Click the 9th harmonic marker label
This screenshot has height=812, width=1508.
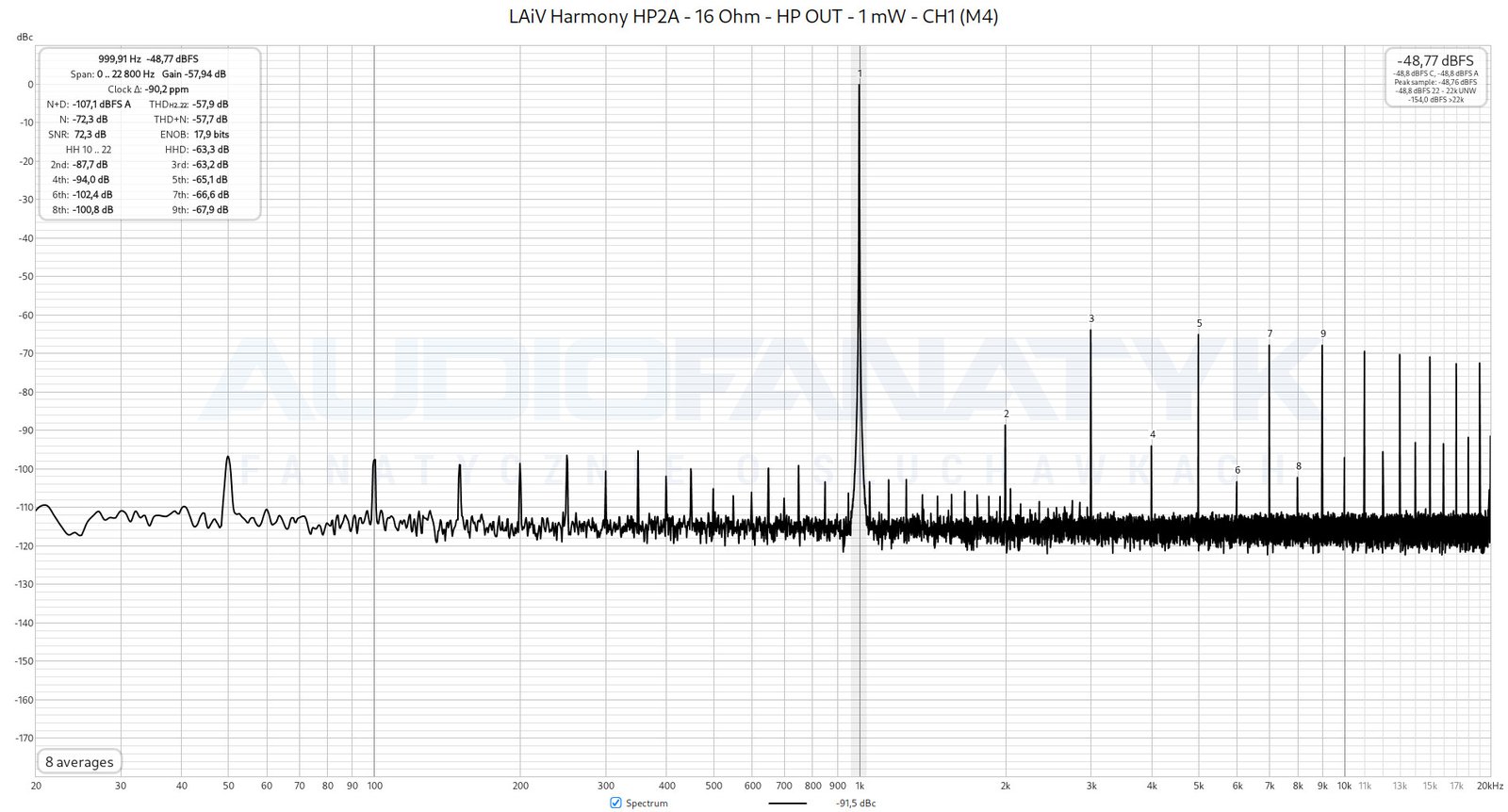(x=1322, y=334)
